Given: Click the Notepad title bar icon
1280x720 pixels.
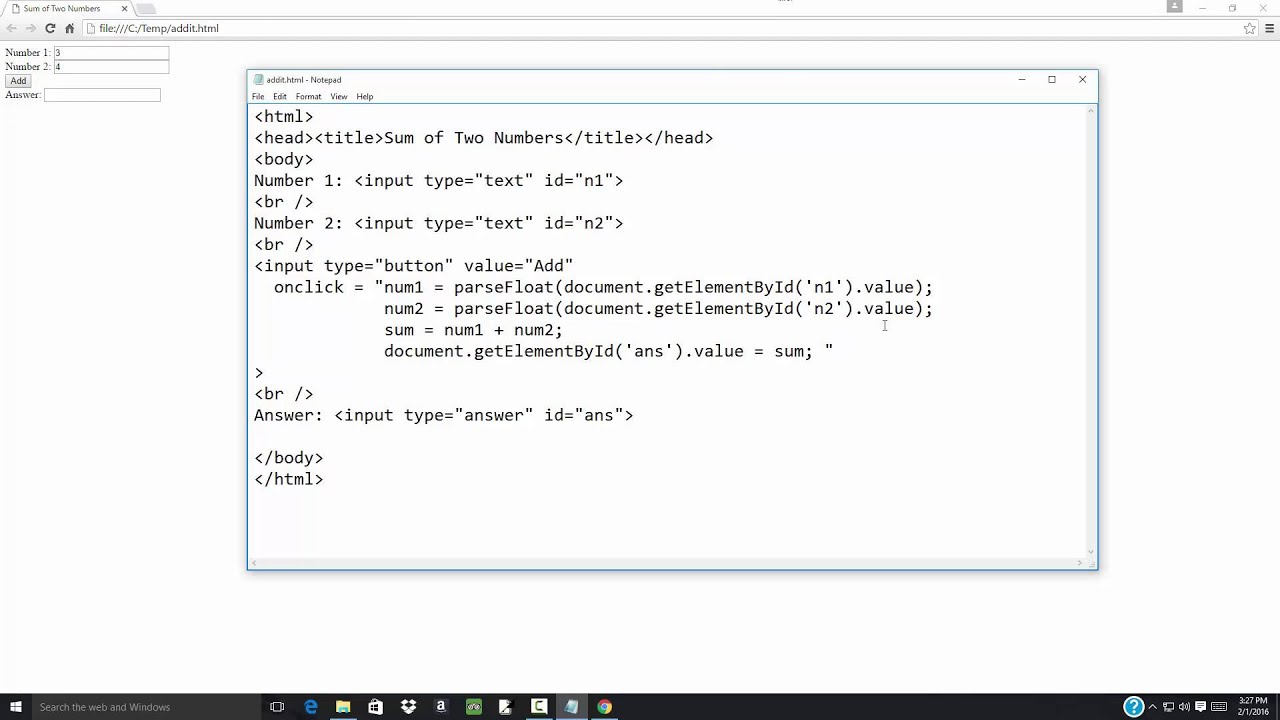Looking at the screenshot, I should pyautogui.click(x=259, y=79).
